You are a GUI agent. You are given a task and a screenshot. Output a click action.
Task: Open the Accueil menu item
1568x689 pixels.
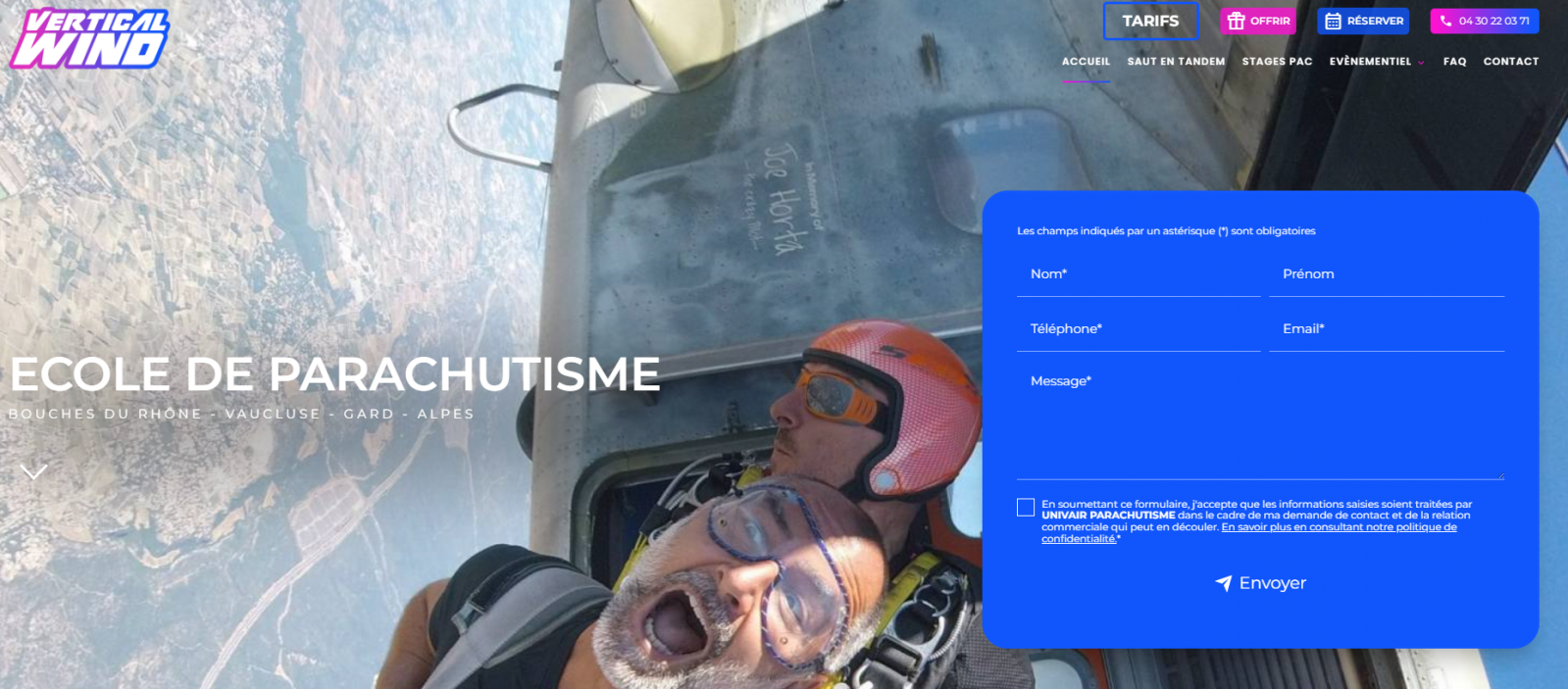[x=1086, y=61]
